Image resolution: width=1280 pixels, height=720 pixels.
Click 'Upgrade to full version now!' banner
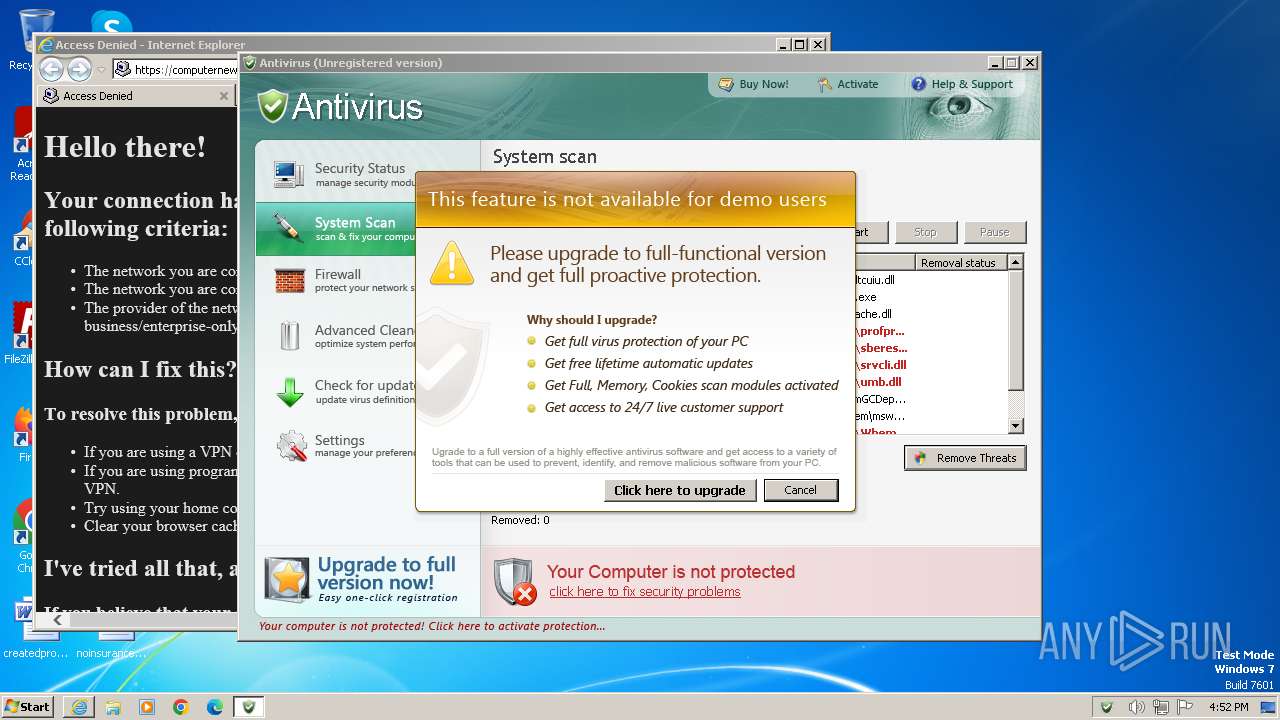click(368, 580)
